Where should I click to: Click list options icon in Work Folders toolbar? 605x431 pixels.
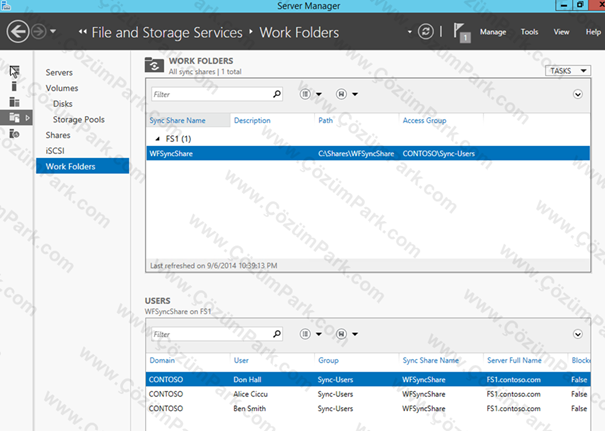305,94
